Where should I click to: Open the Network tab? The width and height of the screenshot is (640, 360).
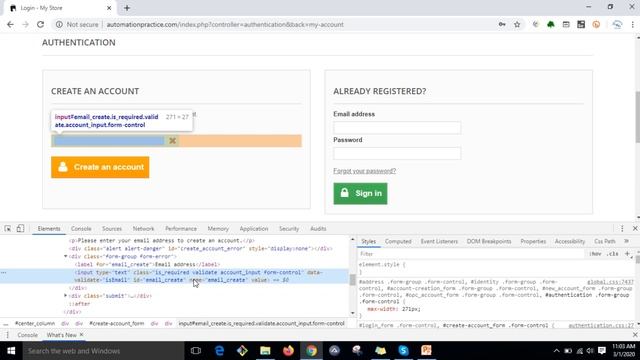coord(144,229)
